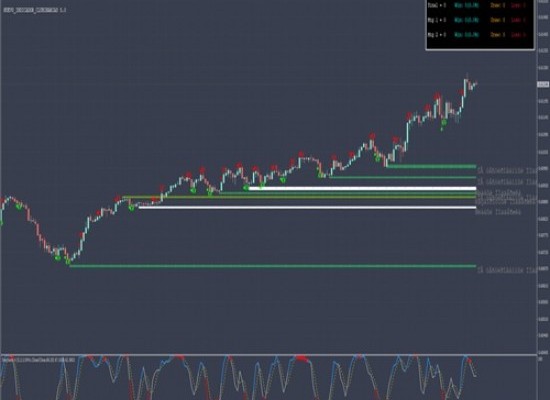
Task: Select the upper white horizontal level line
Action: [x=362, y=188]
